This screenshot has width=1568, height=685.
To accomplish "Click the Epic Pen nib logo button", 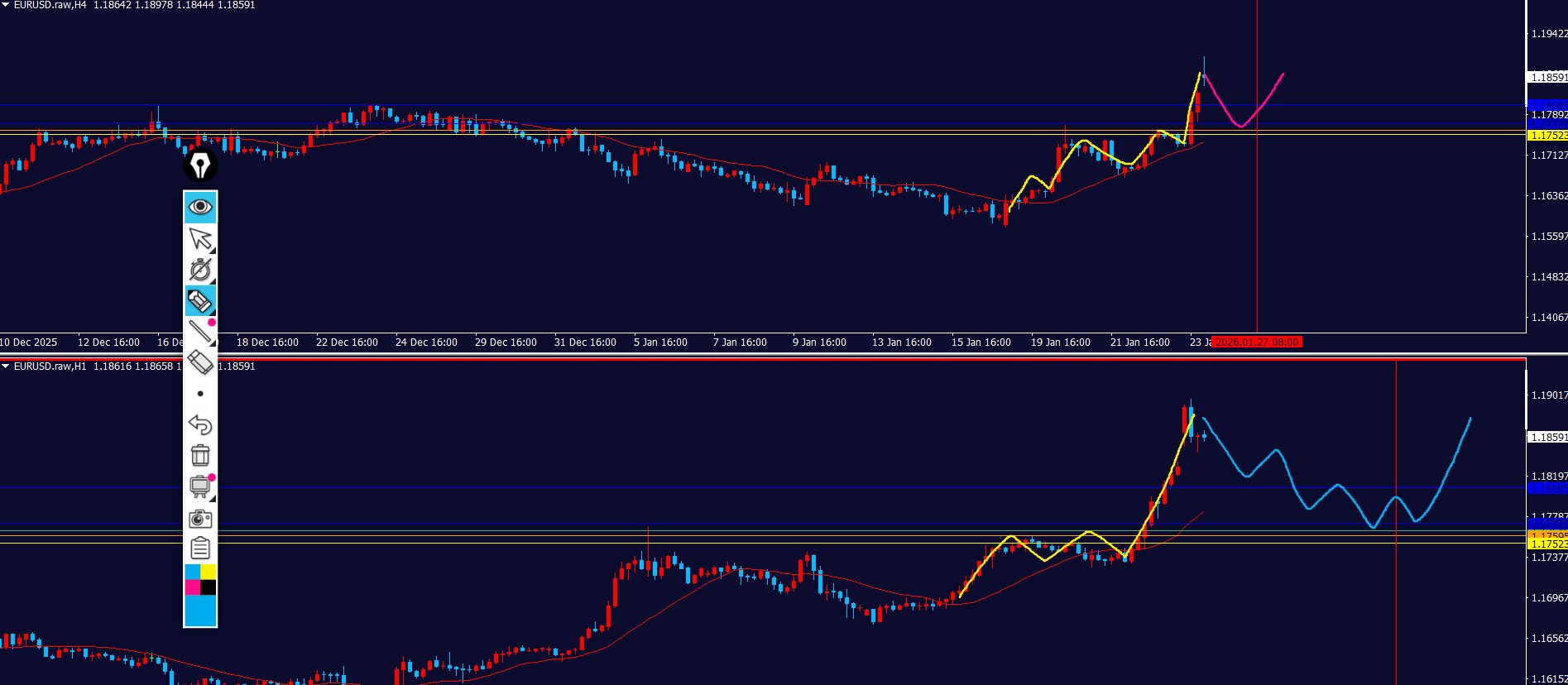I will (x=200, y=165).
